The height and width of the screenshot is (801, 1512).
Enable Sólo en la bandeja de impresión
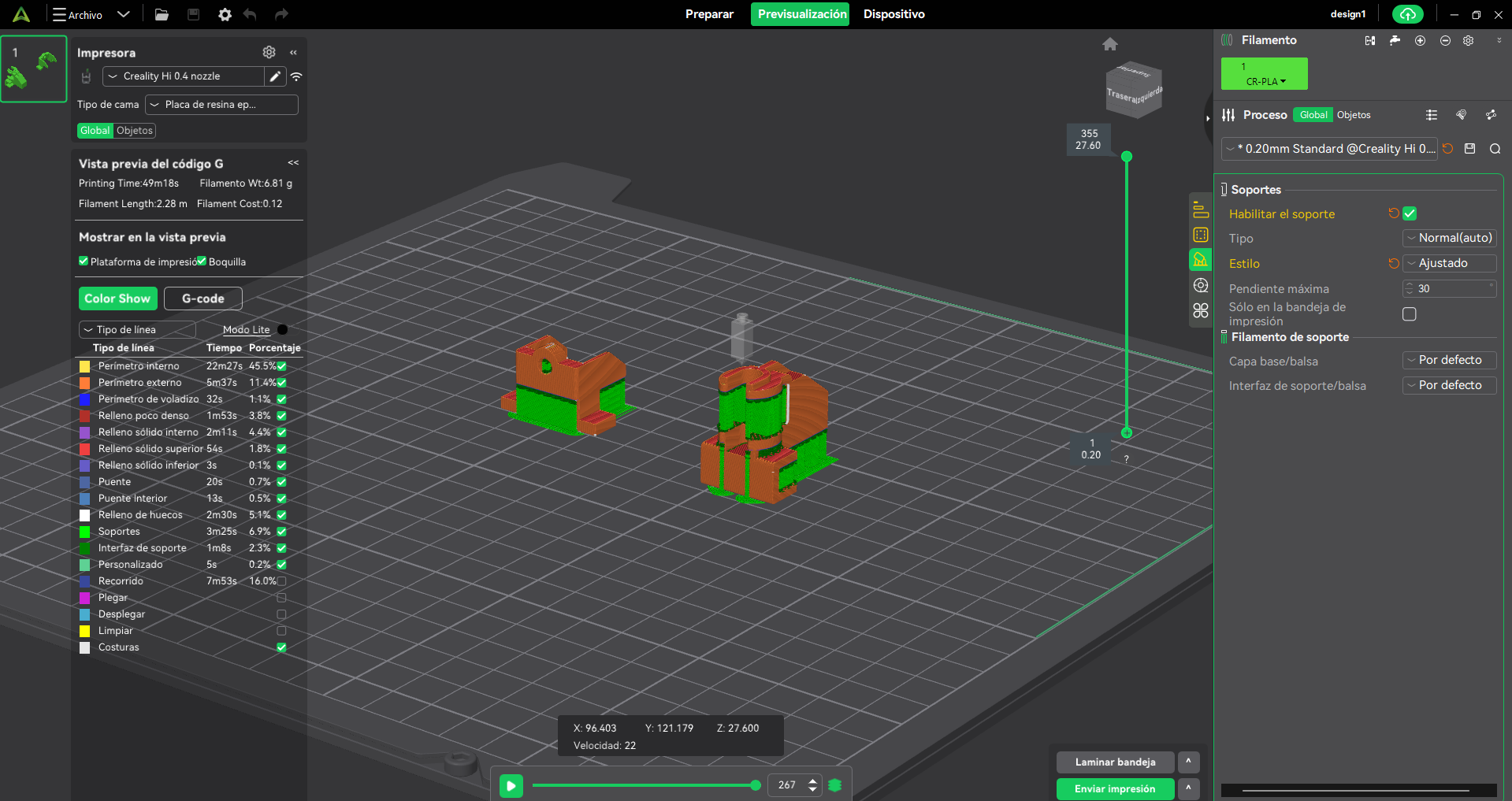1410,314
